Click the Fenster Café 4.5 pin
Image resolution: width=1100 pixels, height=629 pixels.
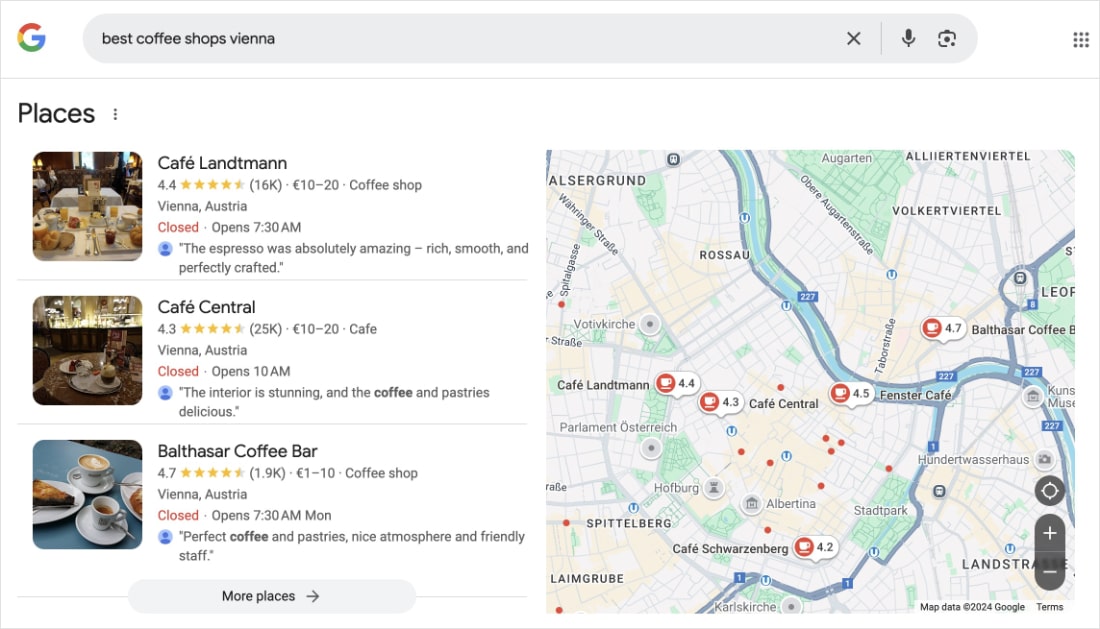point(852,394)
